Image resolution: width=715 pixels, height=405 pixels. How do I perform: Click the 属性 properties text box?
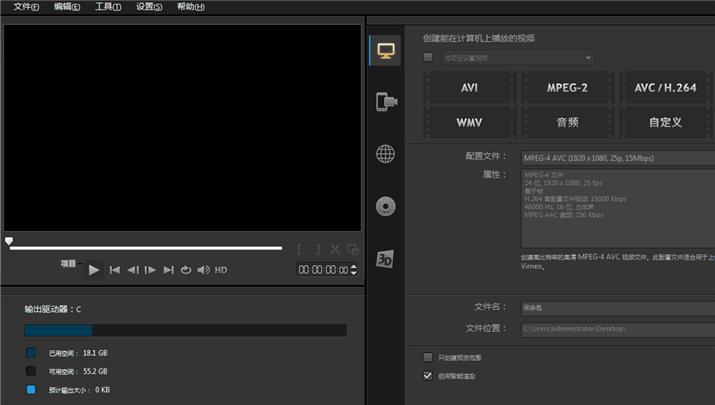pyautogui.click(x=618, y=209)
